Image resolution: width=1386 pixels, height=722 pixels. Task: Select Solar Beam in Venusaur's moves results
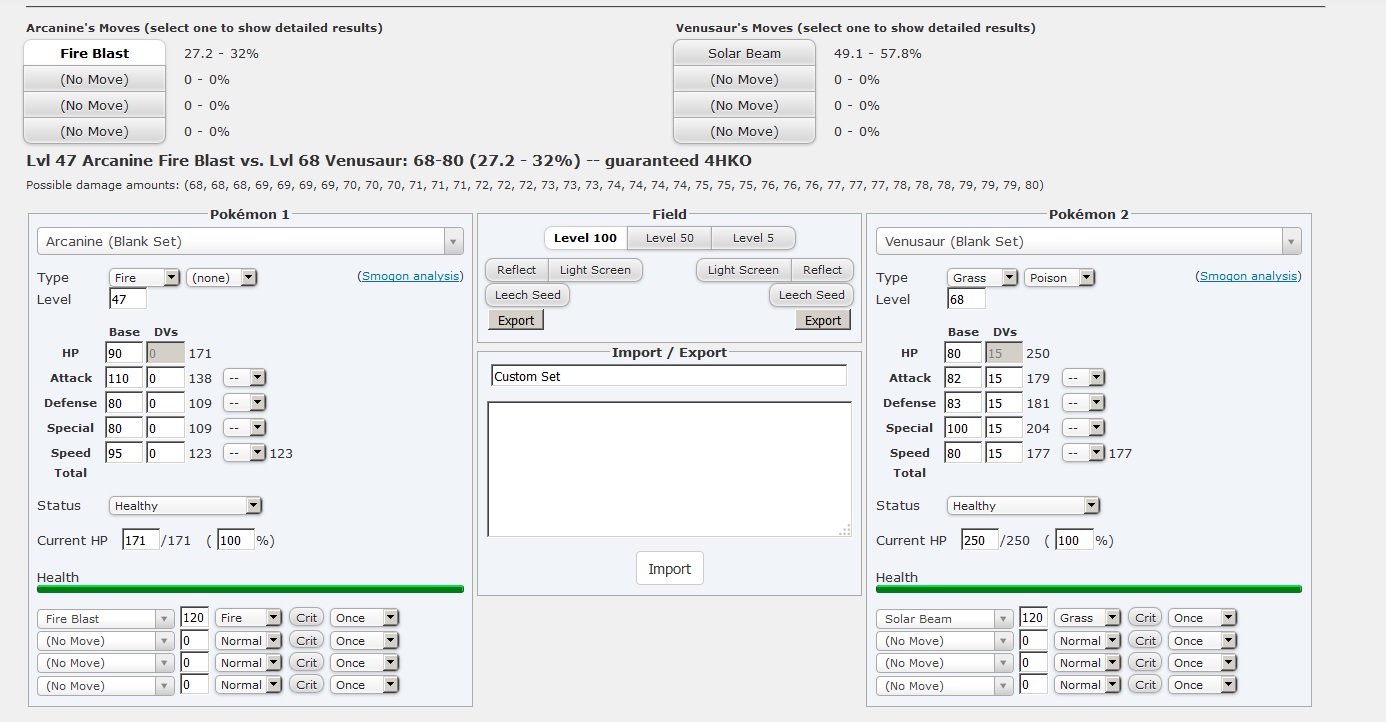tap(744, 53)
